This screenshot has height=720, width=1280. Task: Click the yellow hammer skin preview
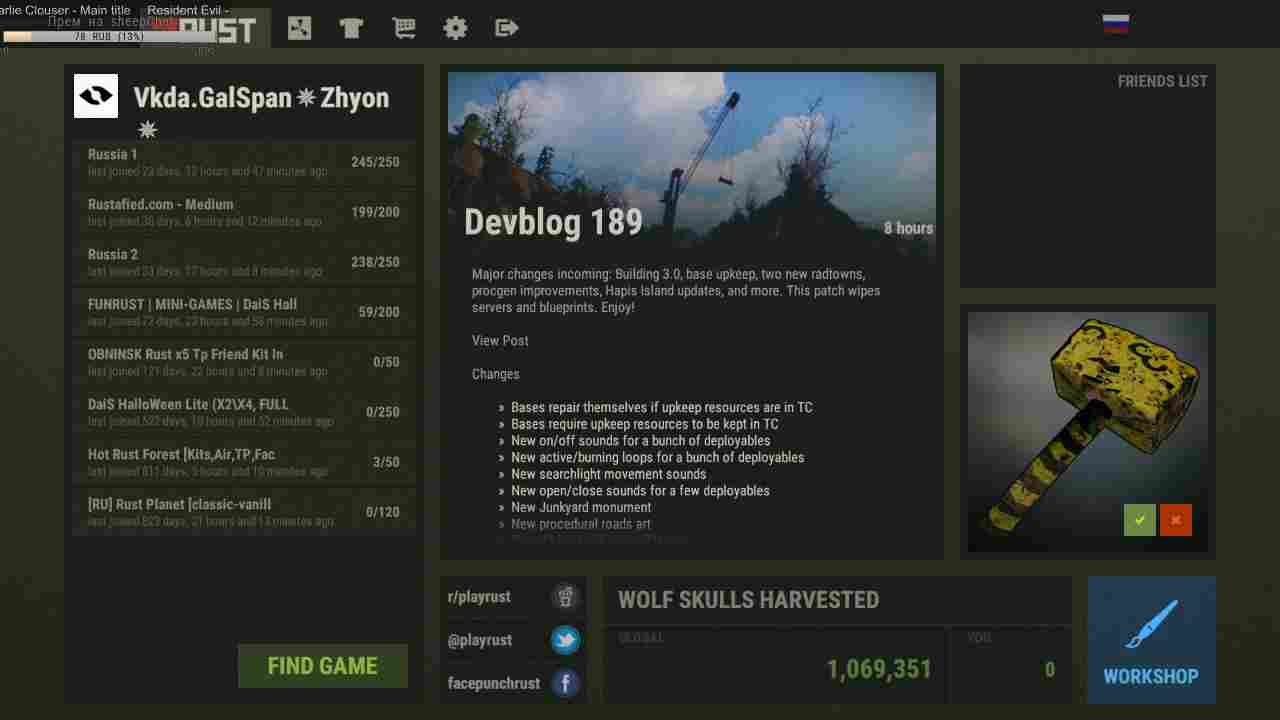point(1088,432)
